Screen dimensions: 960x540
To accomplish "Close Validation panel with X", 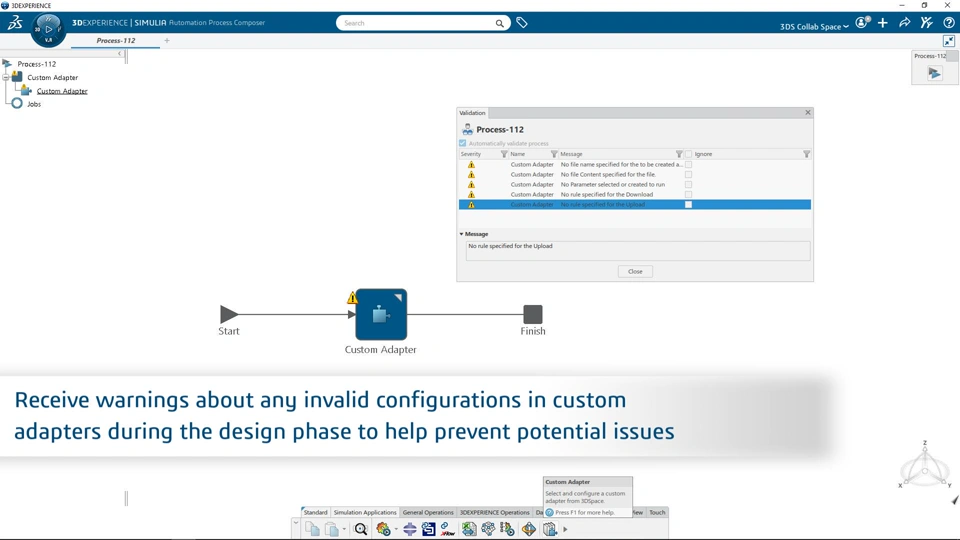I will (808, 113).
